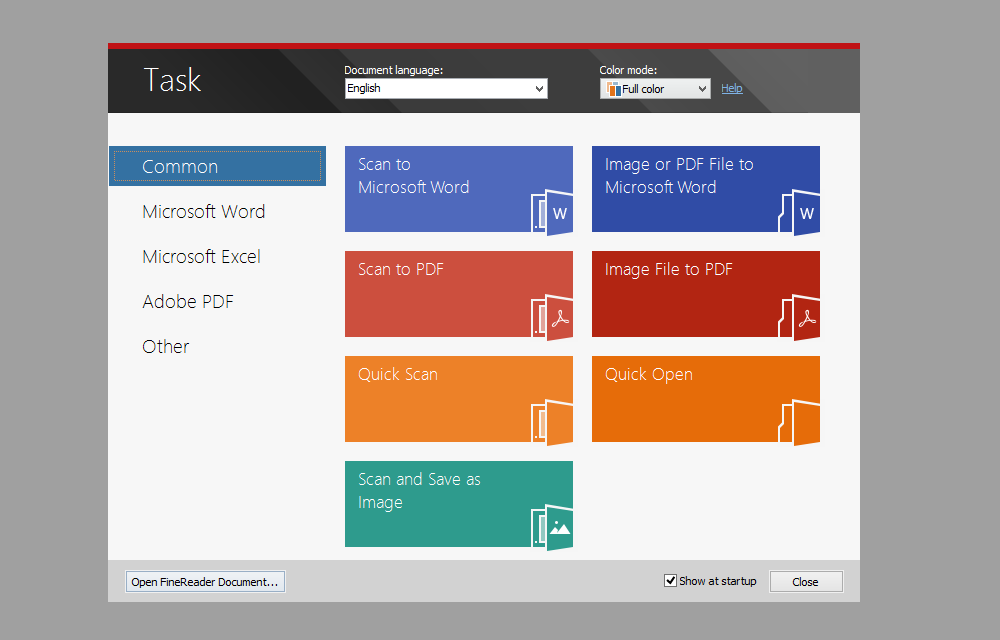Switch to the Microsoft Word category
Image resolution: width=1000 pixels, height=640 pixels.
(203, 212)
